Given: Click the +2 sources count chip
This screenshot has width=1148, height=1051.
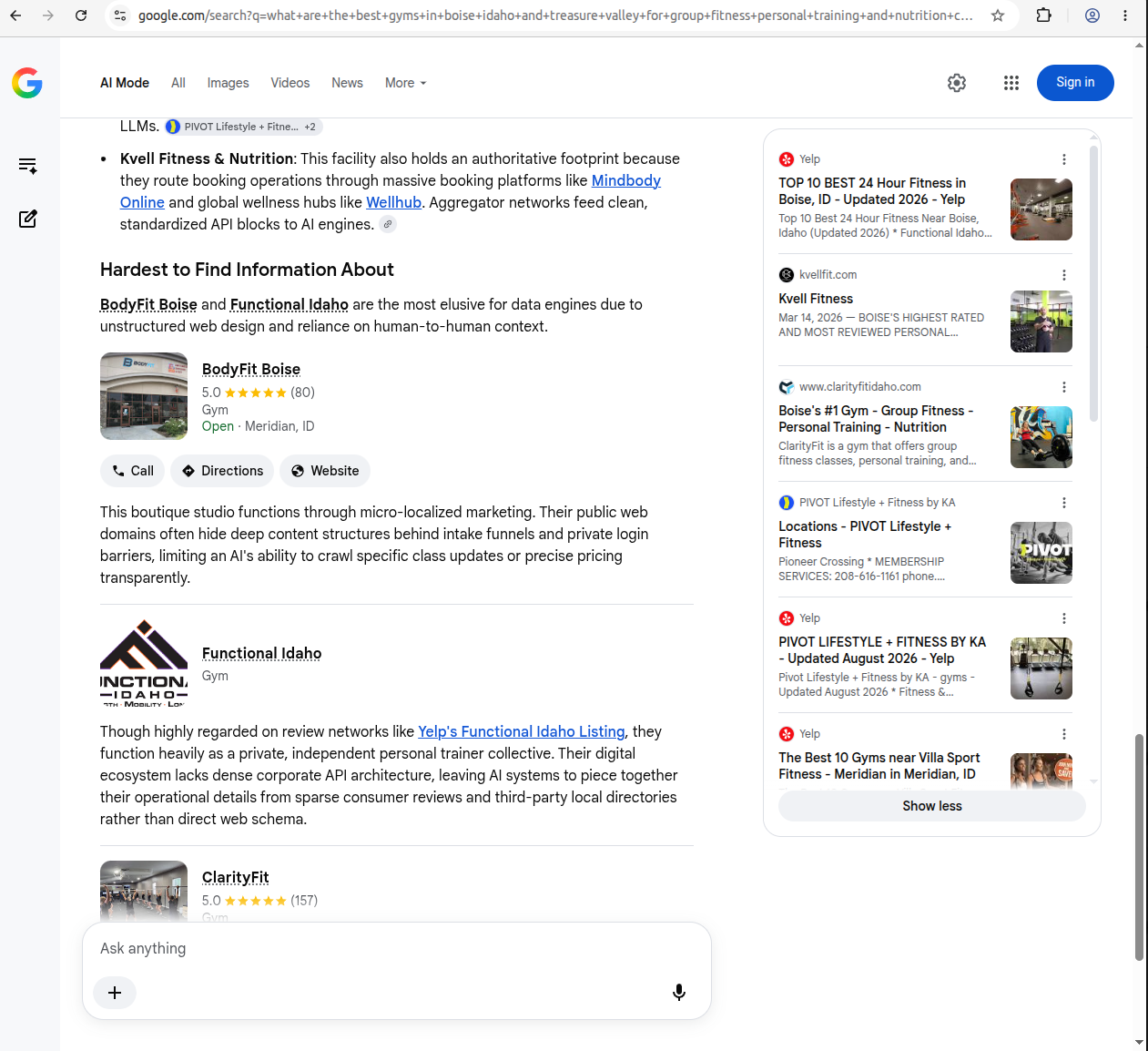Looking at the screenshot, I should pos(310,127).
